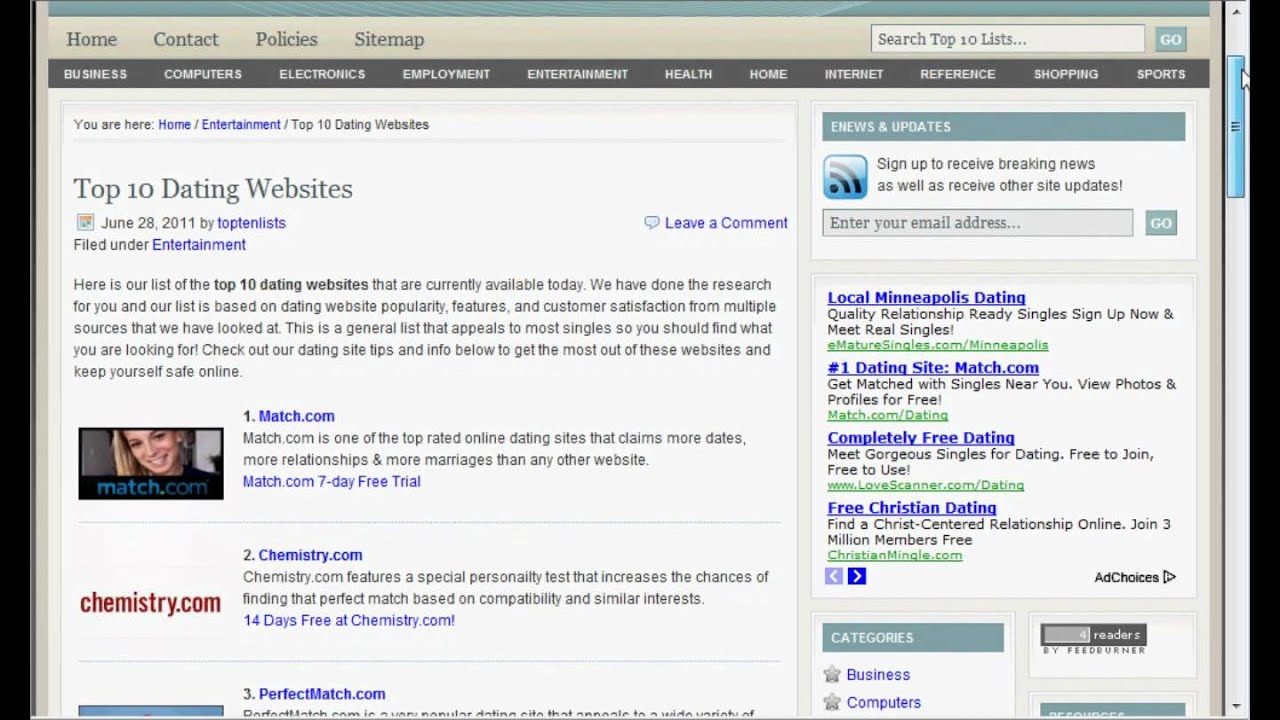This screenshot has height=720, width=1280.
Task: Open eMatureSingles.com/Minneapolis ad URL
Action: point(938,345)
